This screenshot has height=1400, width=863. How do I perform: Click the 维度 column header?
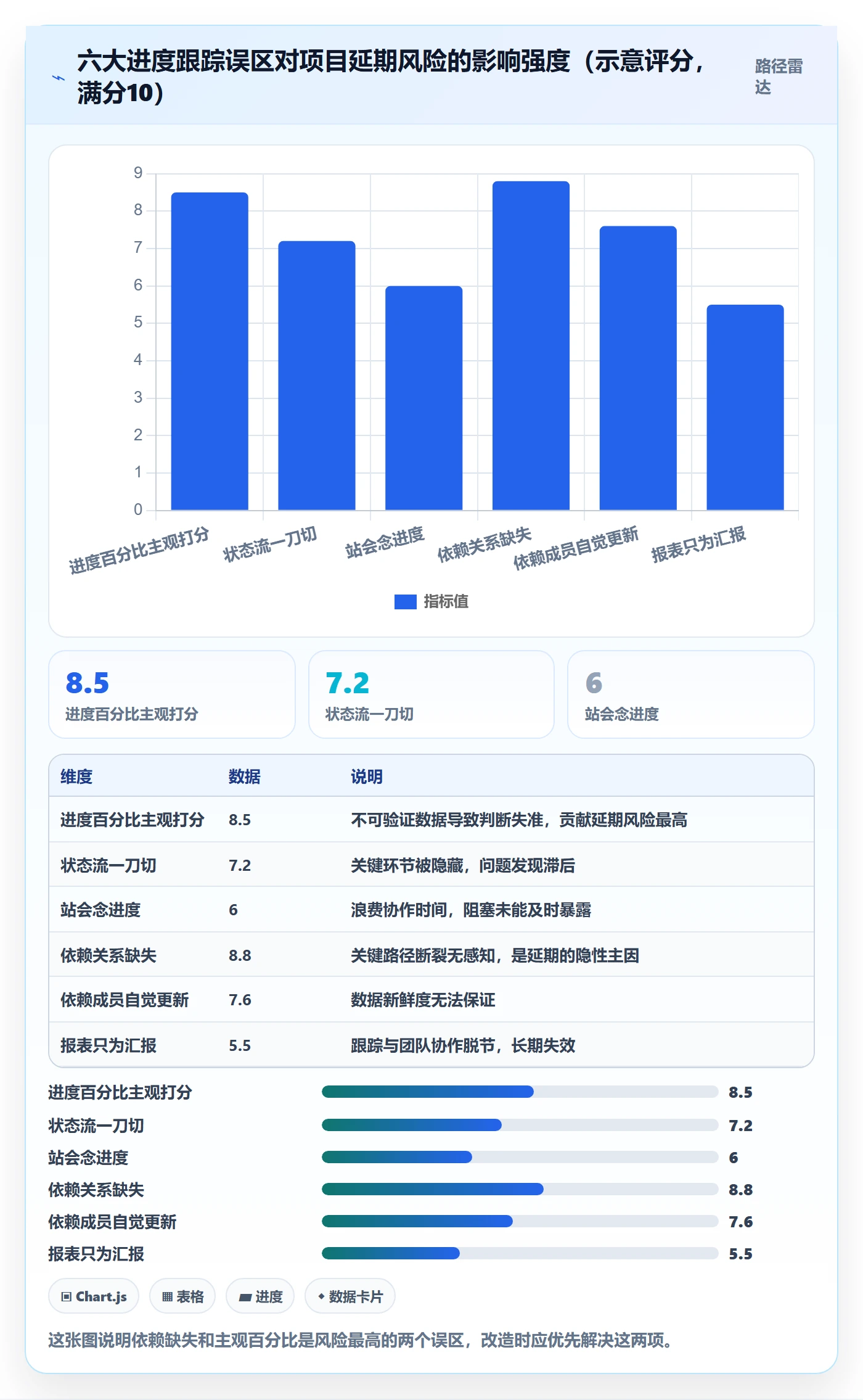[76, 776]
